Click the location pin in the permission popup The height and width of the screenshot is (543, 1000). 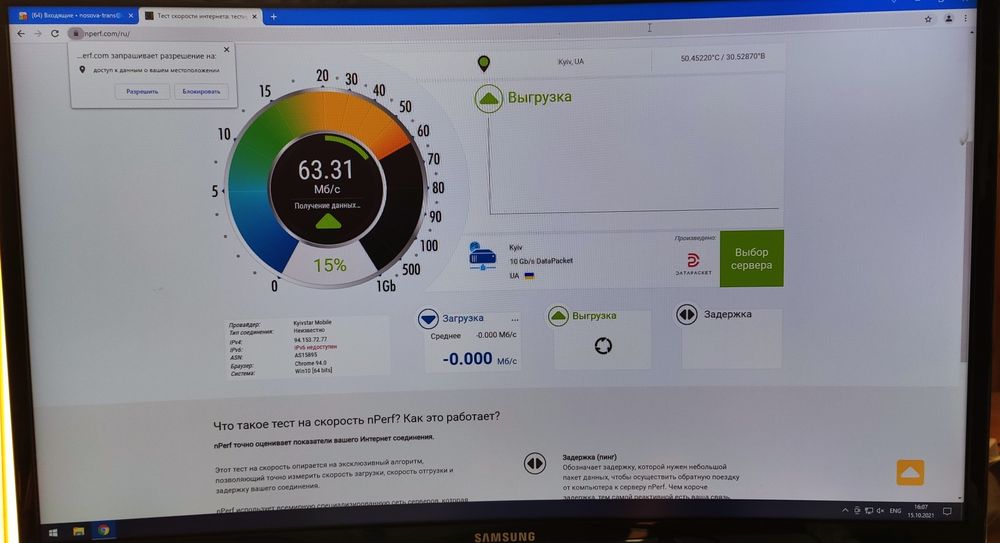tap(82, 70)
